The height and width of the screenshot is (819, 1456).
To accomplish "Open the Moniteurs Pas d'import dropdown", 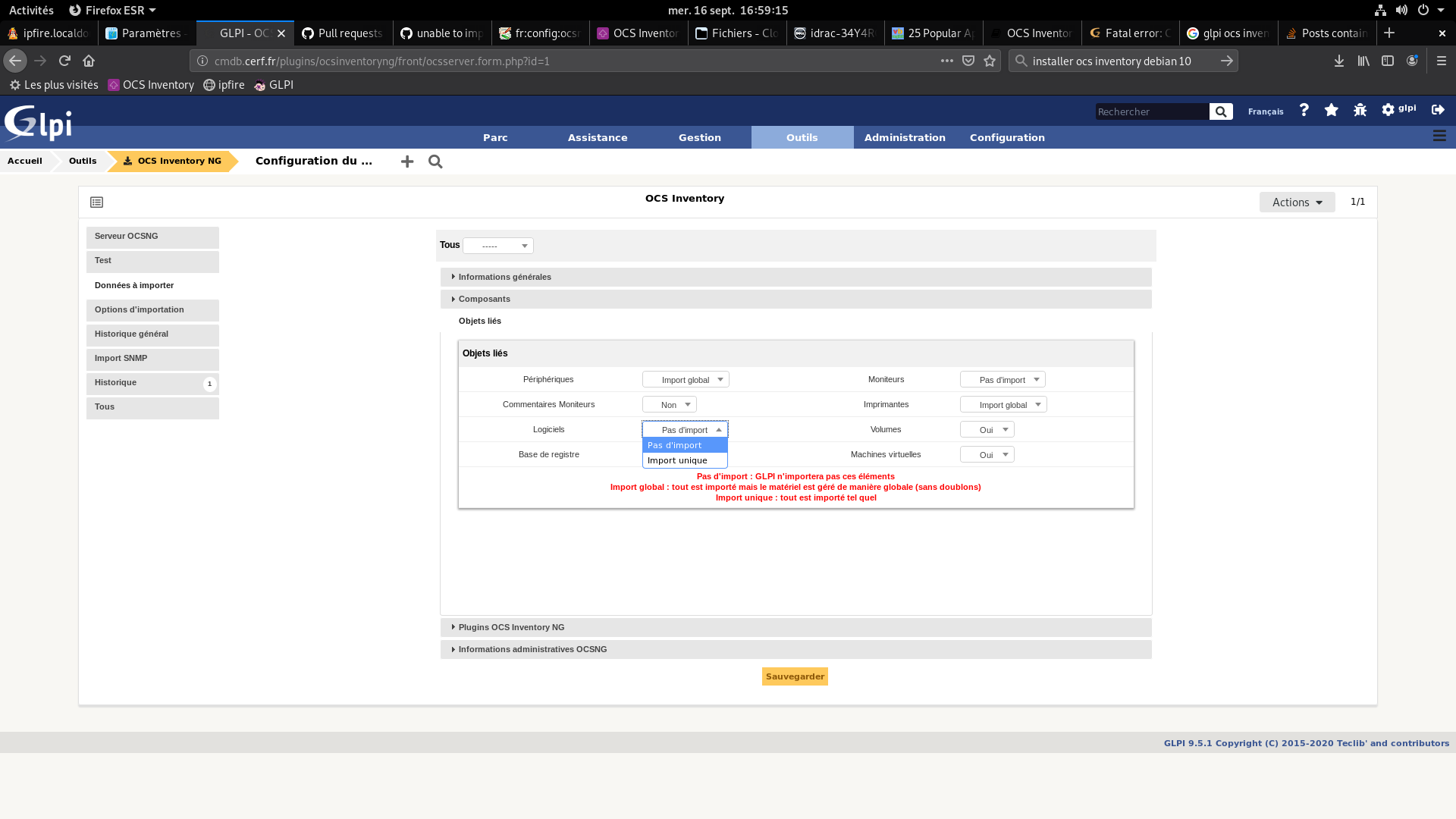I will click(x=1003, y=379).
